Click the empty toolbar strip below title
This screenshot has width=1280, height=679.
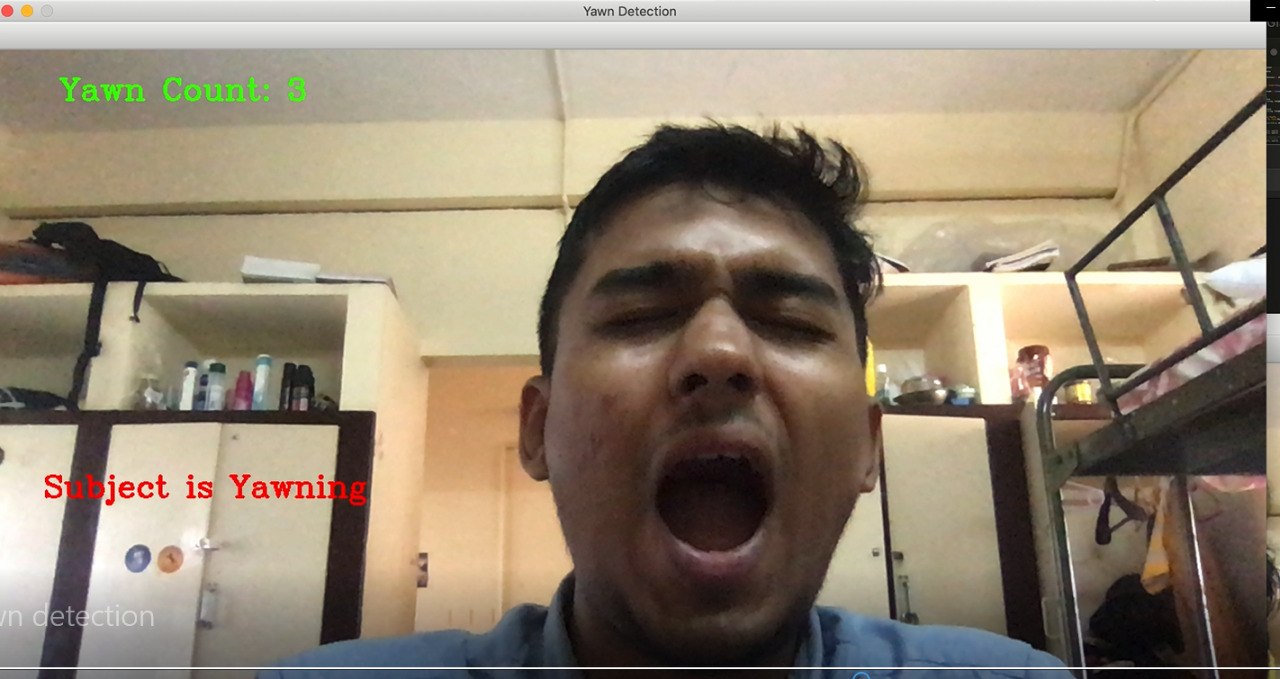click(630, 35)
